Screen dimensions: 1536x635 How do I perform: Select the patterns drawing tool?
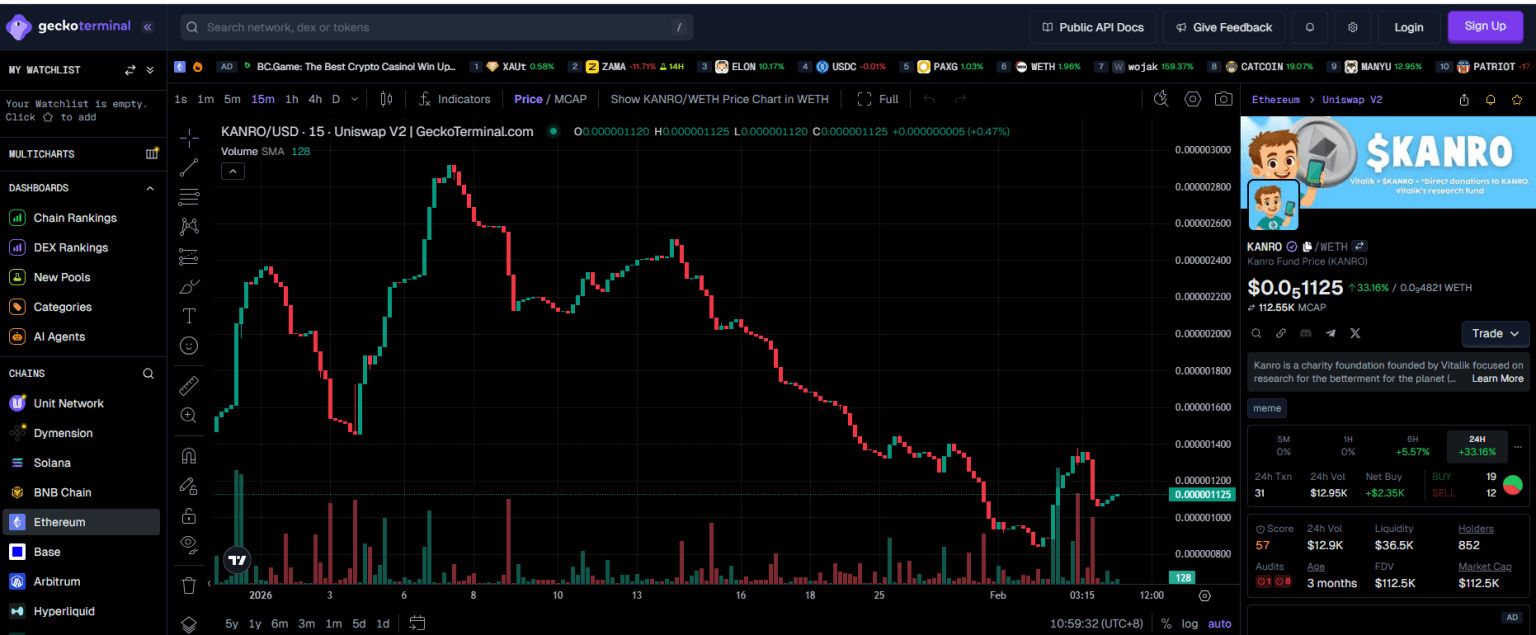pos(188,227)
